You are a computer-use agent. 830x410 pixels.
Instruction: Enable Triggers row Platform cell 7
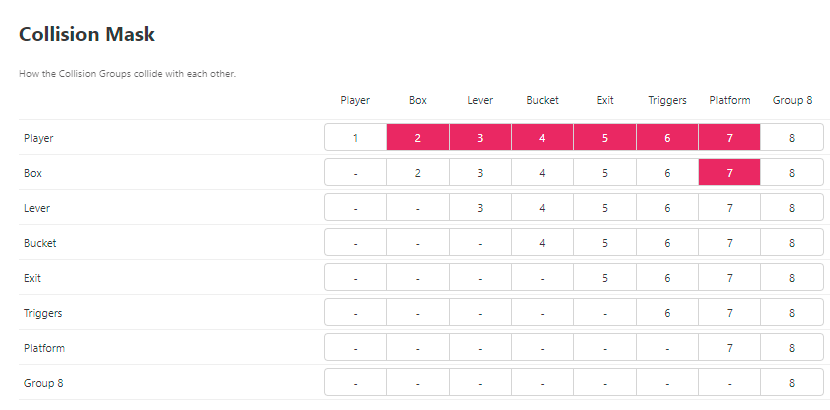coord(730,313)
